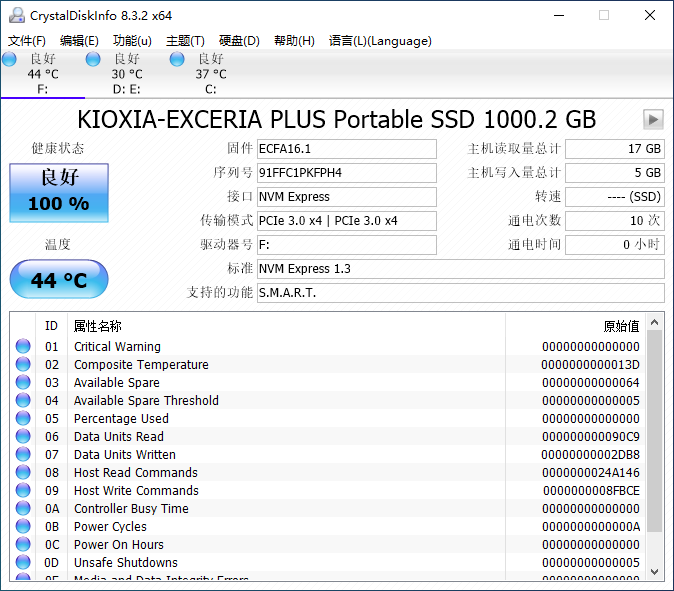Open the 功能(u) menu

point(132,41)
